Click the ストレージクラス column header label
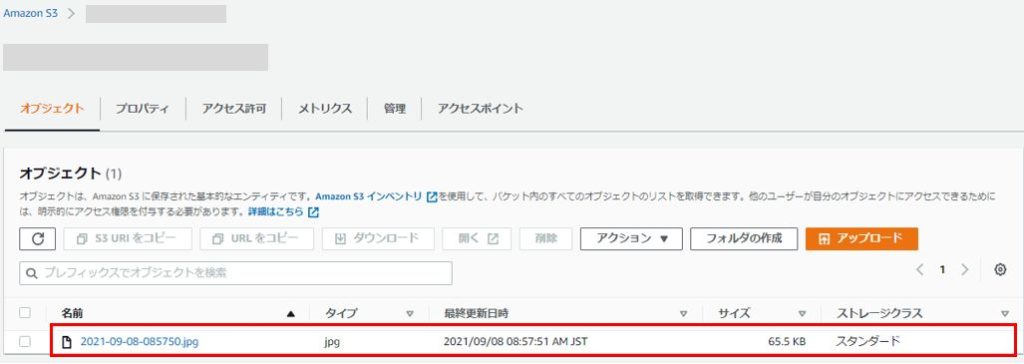1024x364 pixels. (x=879, y=314)
